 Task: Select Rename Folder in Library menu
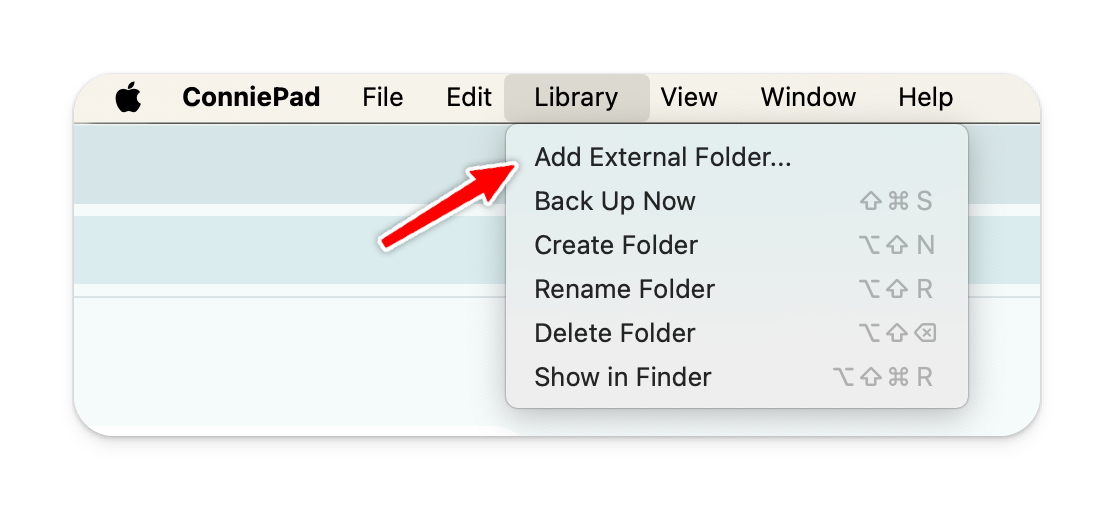(625, 290)
